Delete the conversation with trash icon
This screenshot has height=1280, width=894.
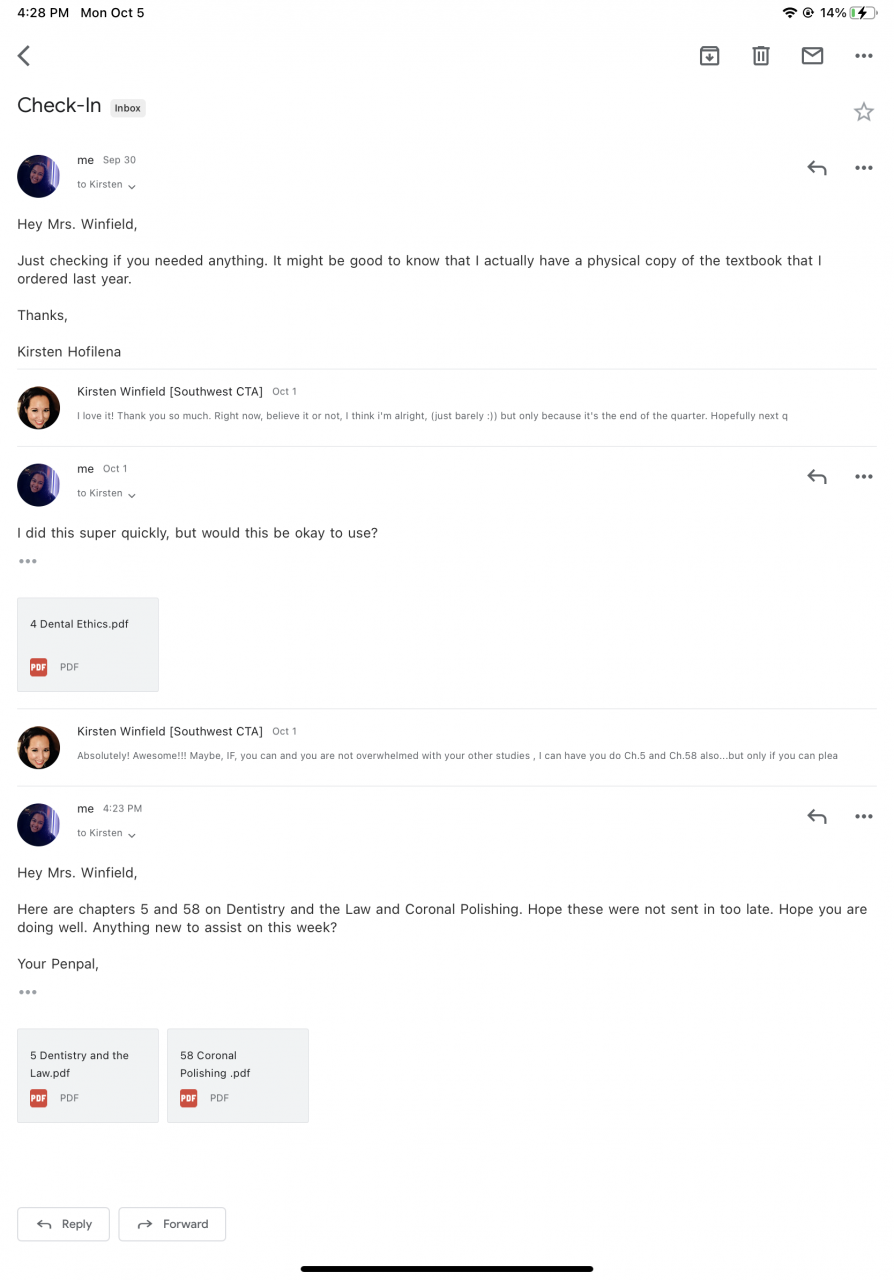click(761, 56)
